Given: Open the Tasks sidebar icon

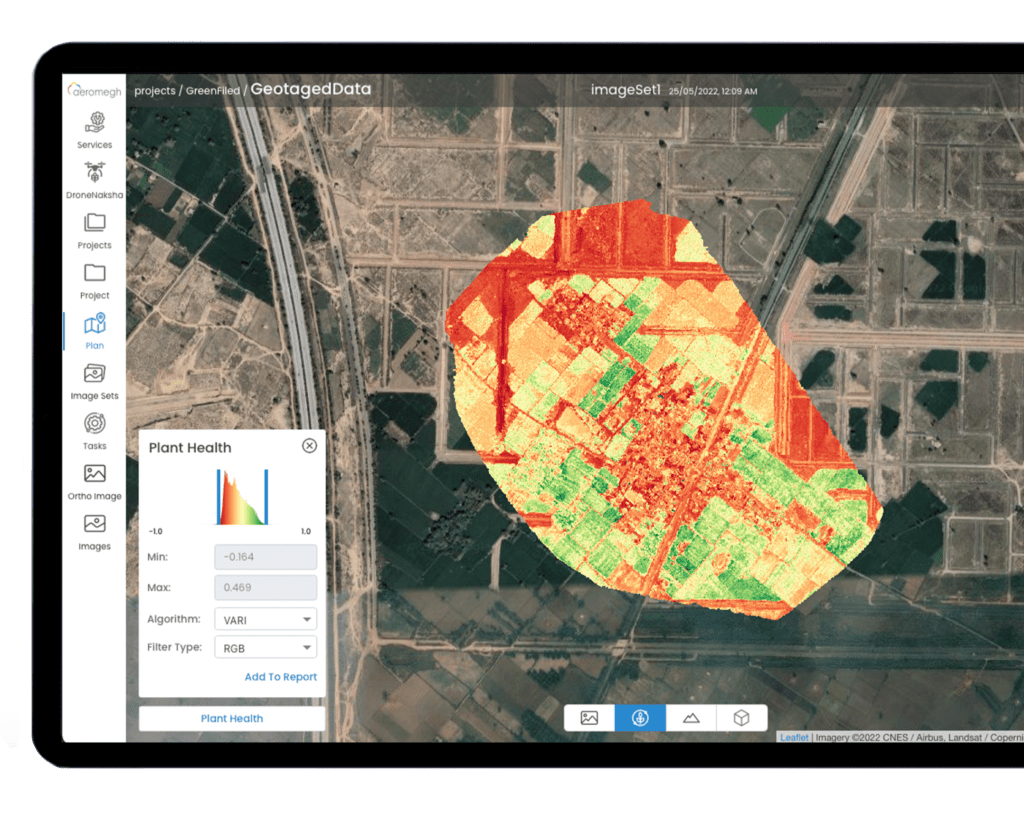Looking at the screenshot, I should 95,424.
